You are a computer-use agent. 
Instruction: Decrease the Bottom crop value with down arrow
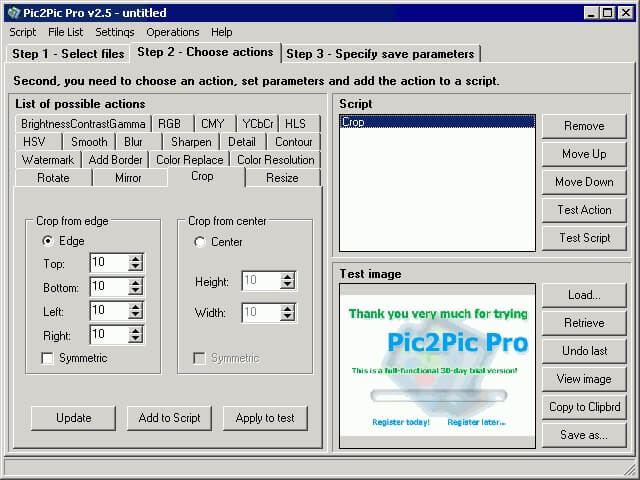point(136,292)
